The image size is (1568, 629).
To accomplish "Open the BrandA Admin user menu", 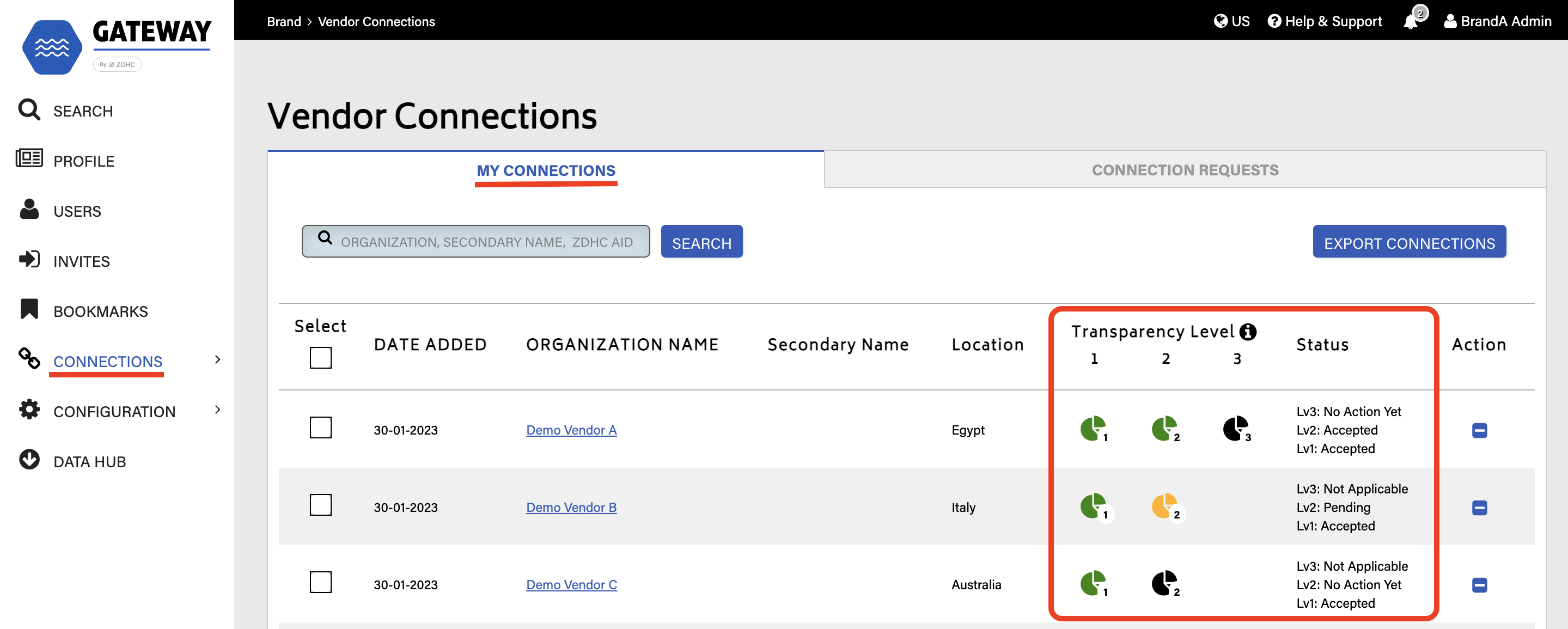I will pos(1497,21).
